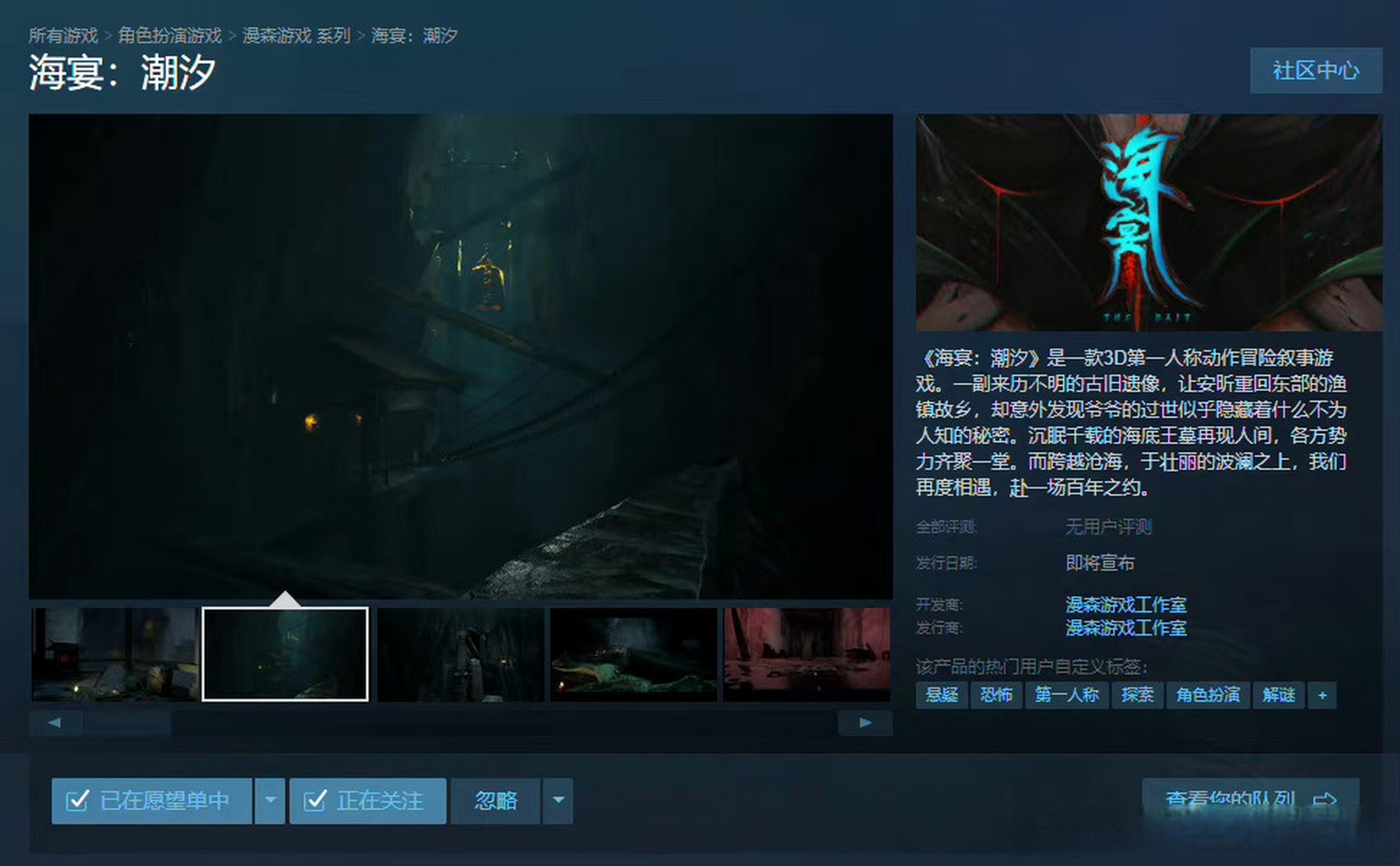Click the left thumbnail scroll arrow
Image resolution: width=1400 pixels, height=866 pixels.
[55, 723]
